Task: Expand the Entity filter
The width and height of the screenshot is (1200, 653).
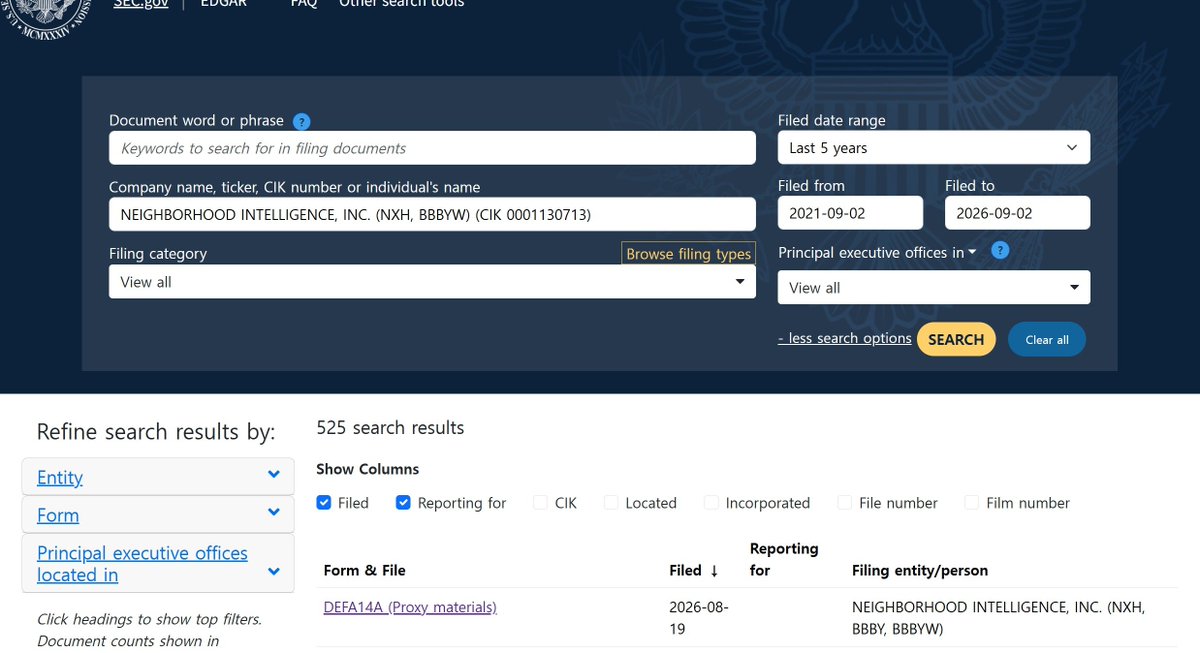Action: (158, 477)
